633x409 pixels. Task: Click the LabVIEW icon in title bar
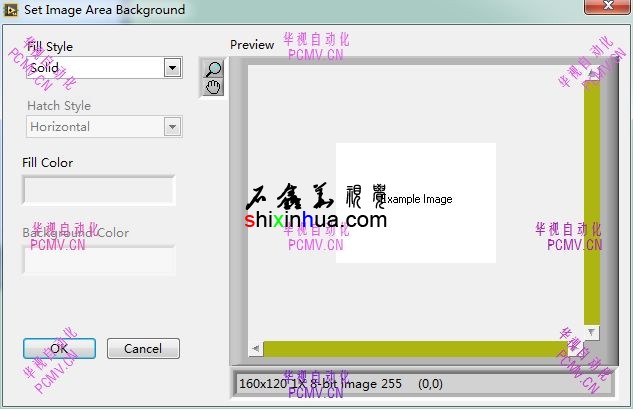[x=11, y=10]
